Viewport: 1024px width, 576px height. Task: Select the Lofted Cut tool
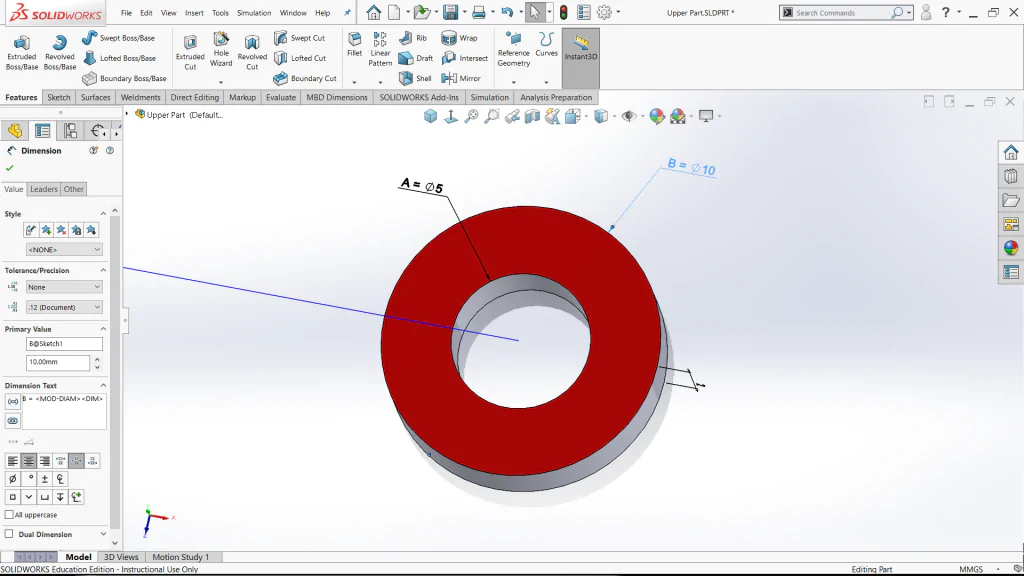tap(300, 58)
